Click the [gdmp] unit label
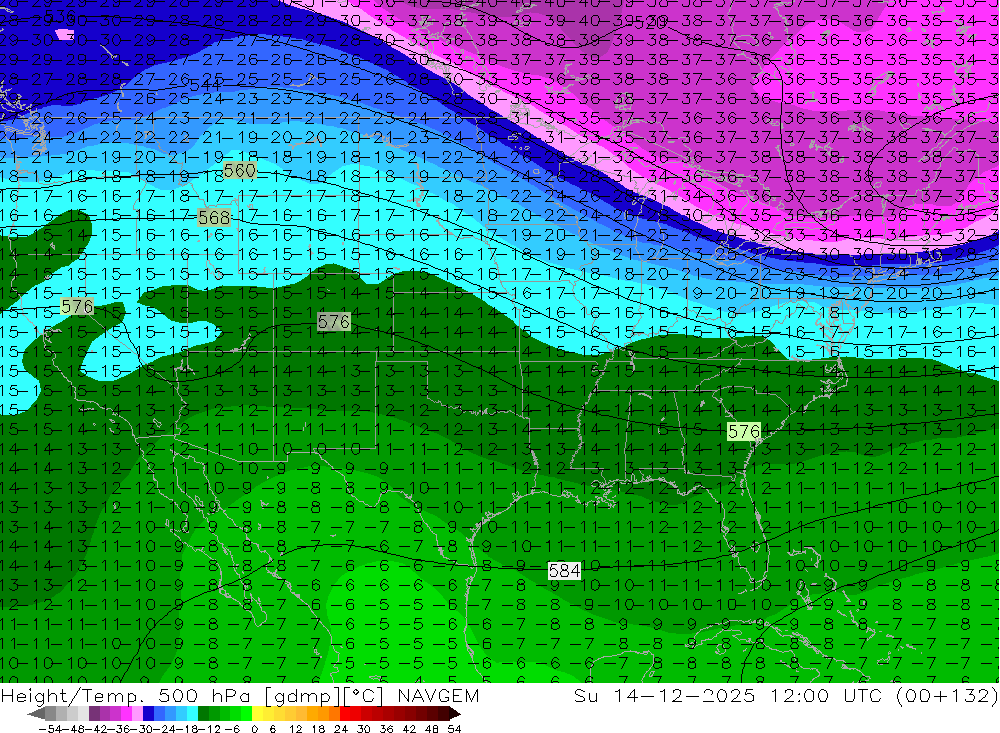Image resolution: width=1000 pixels, height=733 pixels. [x=304, y=695]
